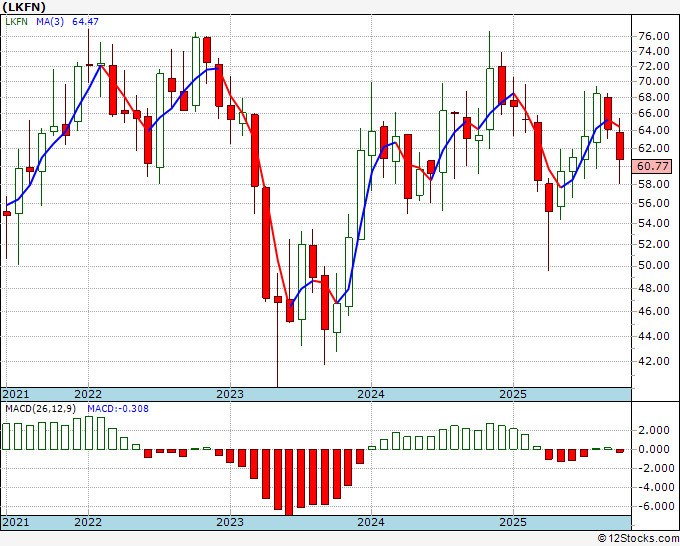Select the 50.00 price axis label
The height and width of the screenshot is (546, 680).
[x=654, y=265]
